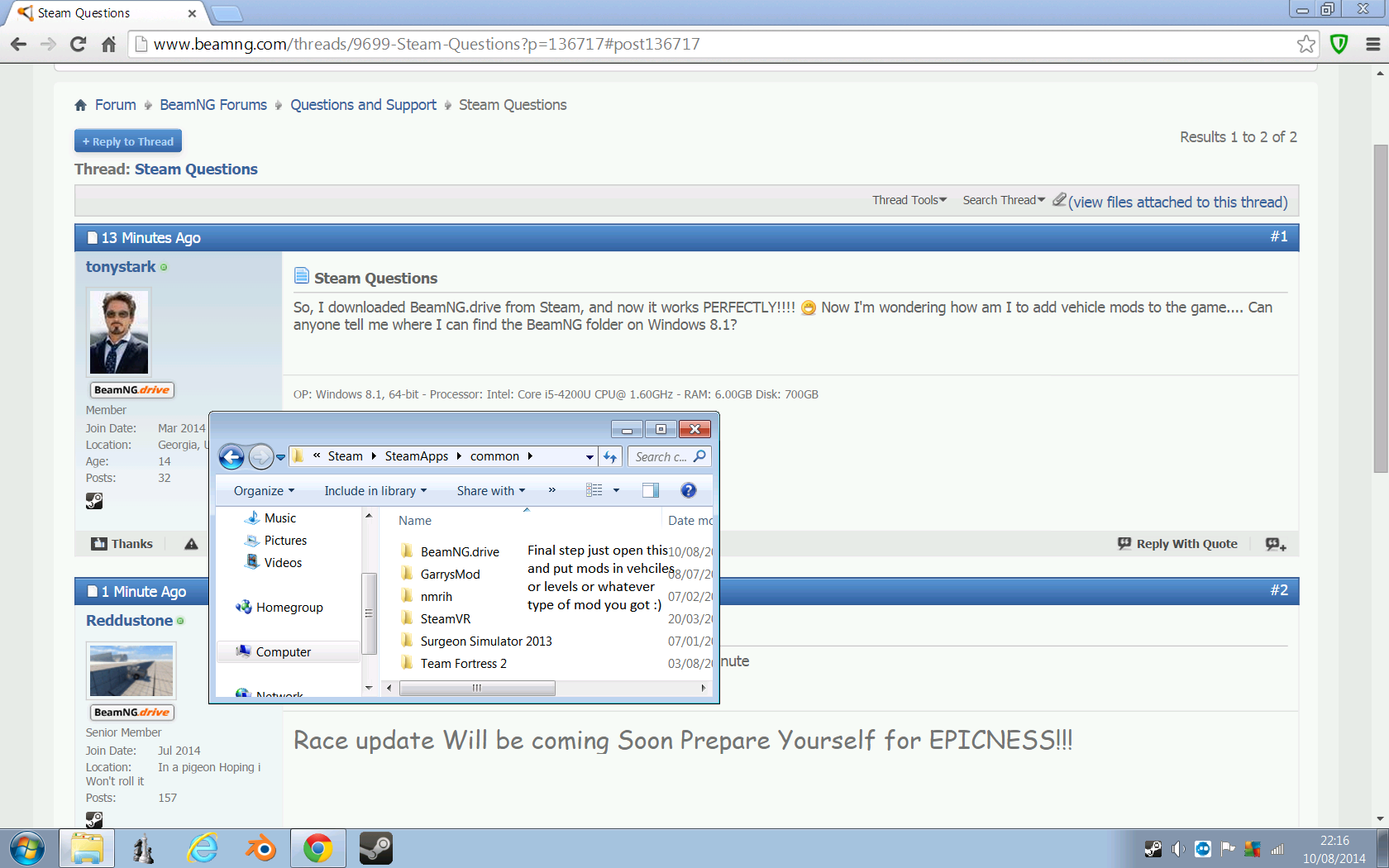Open the Chrome hamburger menu
Image resolution: width=1389 pixels, height=868 pixels.
point(1372,44)
